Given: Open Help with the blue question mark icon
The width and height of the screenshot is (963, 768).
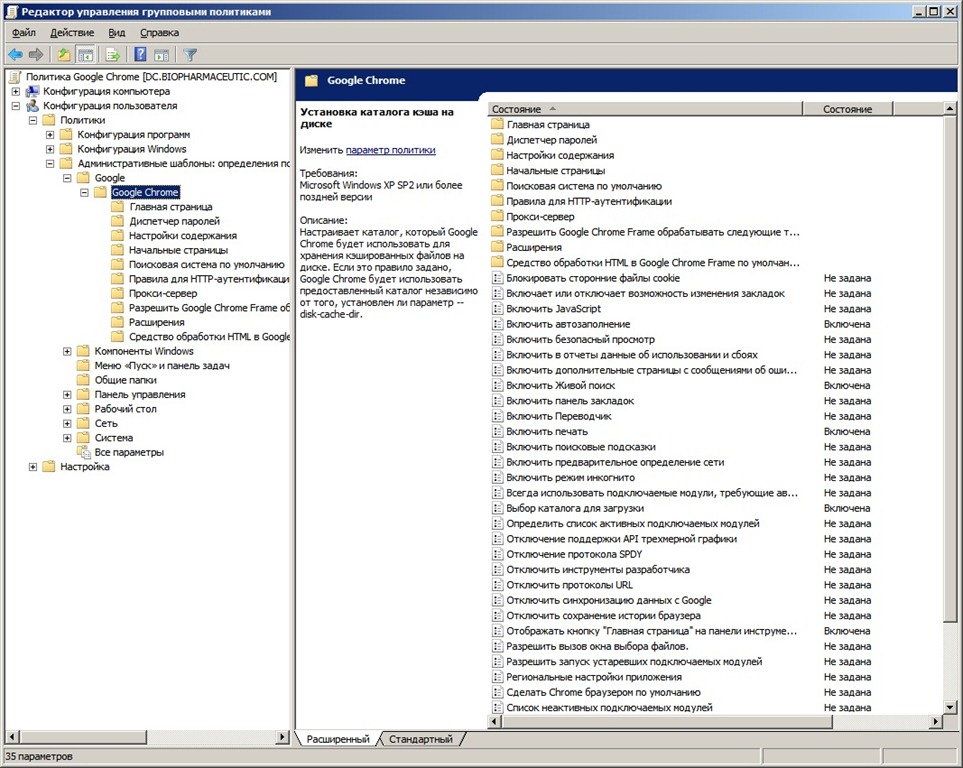Looking at the screenshot, I should coord(140,55).
